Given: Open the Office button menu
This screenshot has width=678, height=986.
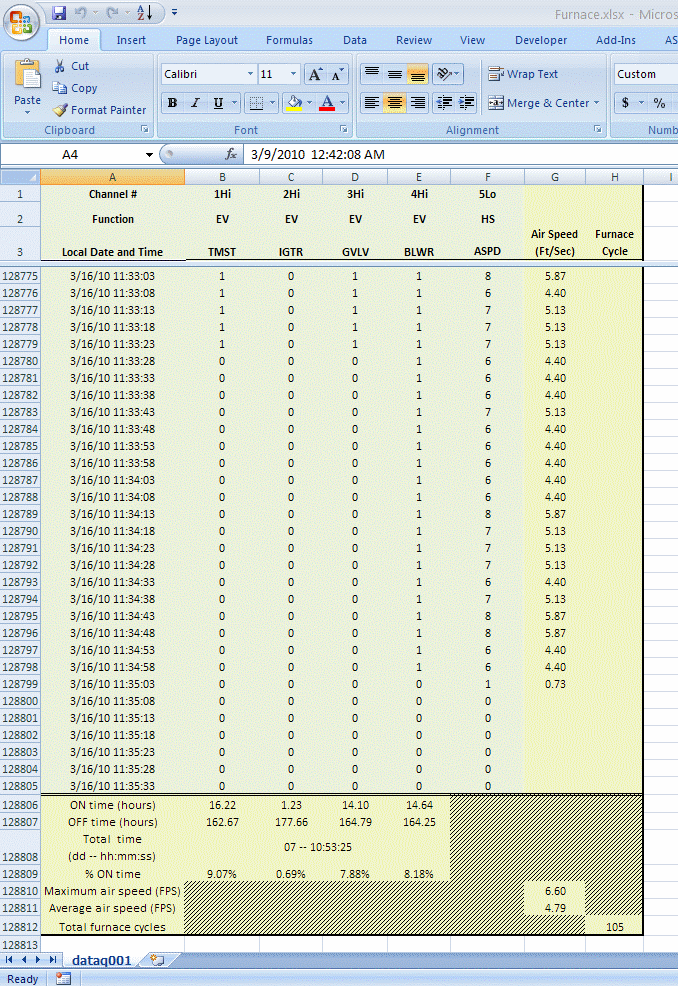Looking at the screenshot, I should 21,22.
